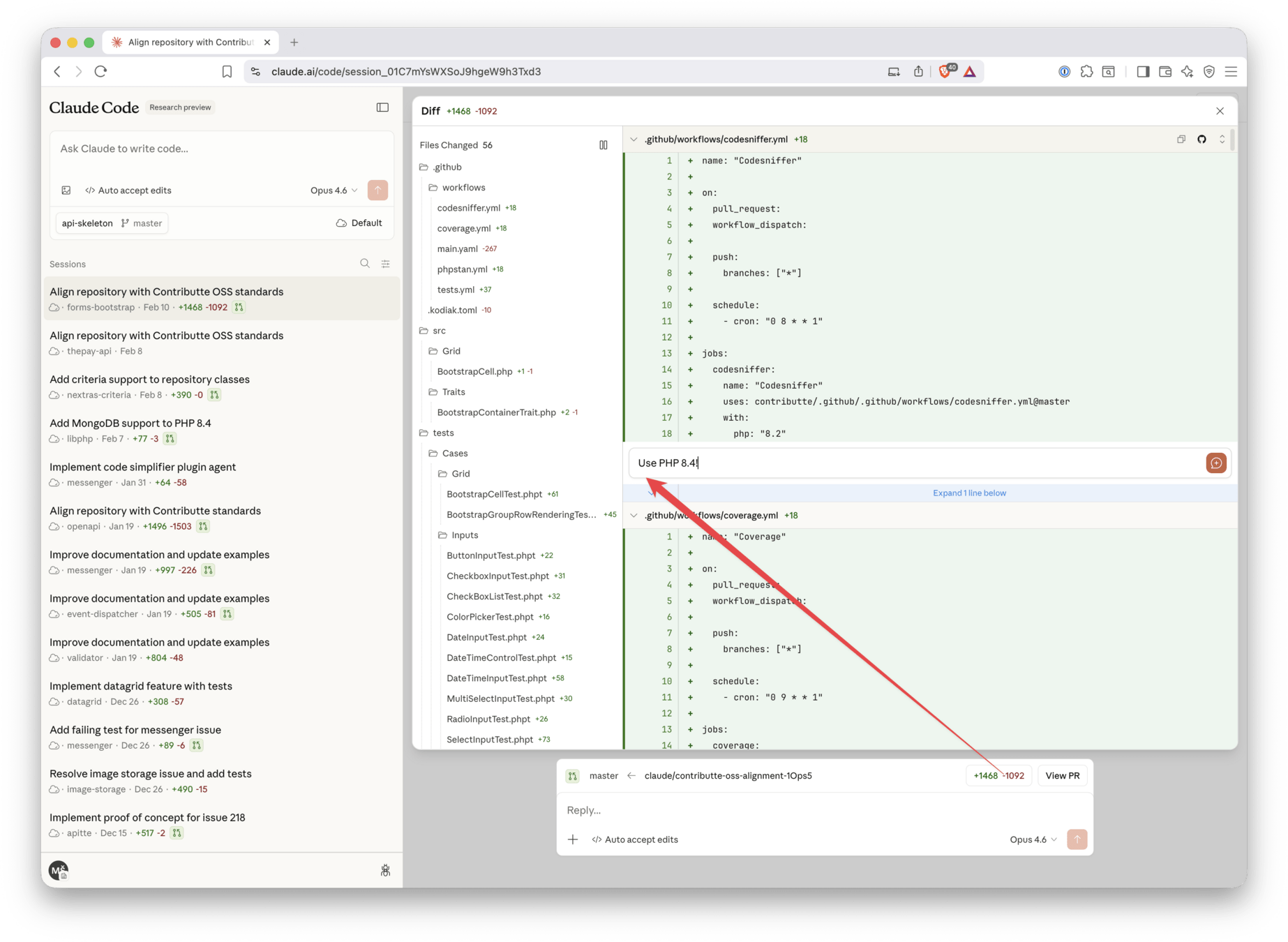Open the Opus 4.6 dropdown in reply box

point(1033,839)
